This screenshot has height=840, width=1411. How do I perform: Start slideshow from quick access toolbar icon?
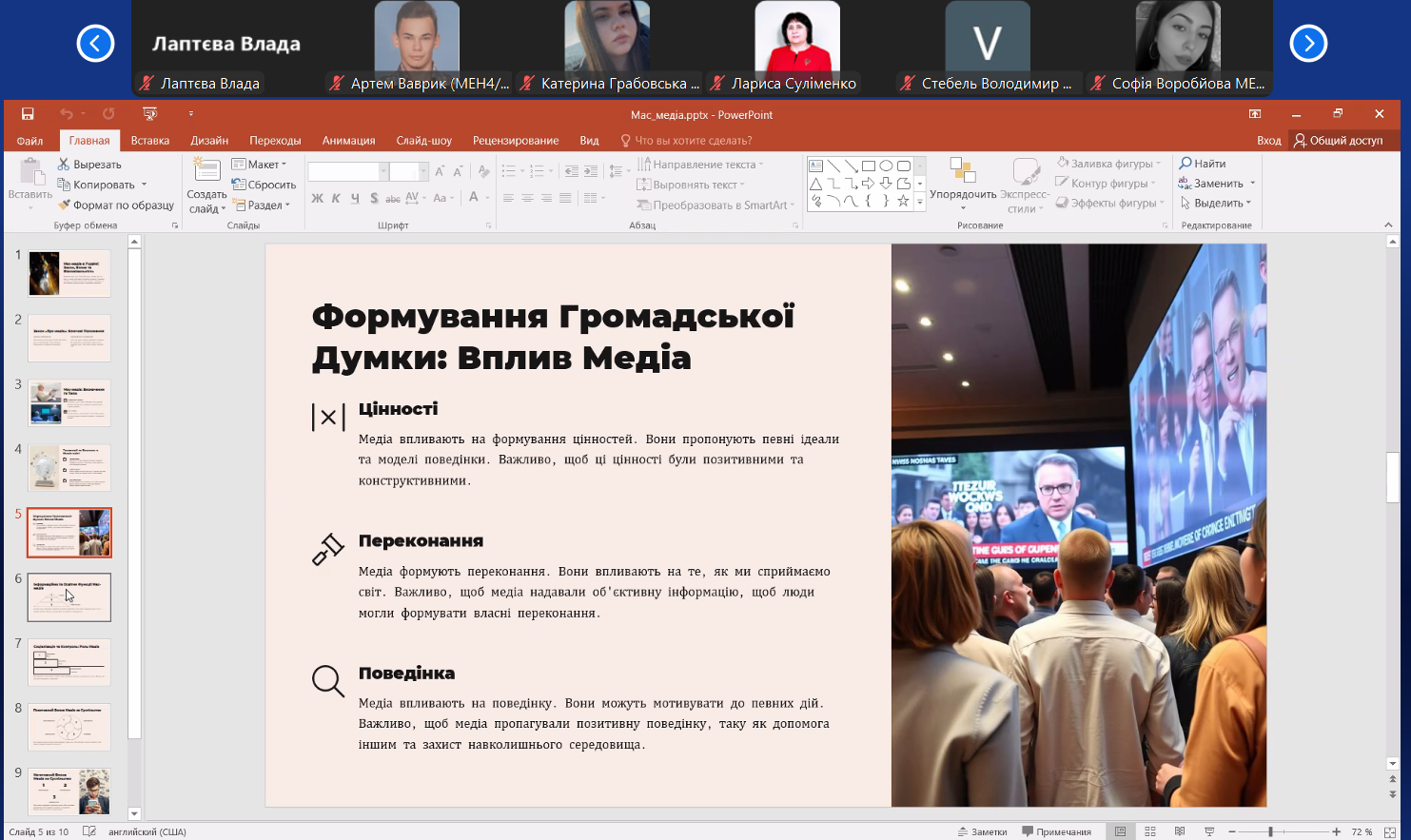click(x=149, y=114)
